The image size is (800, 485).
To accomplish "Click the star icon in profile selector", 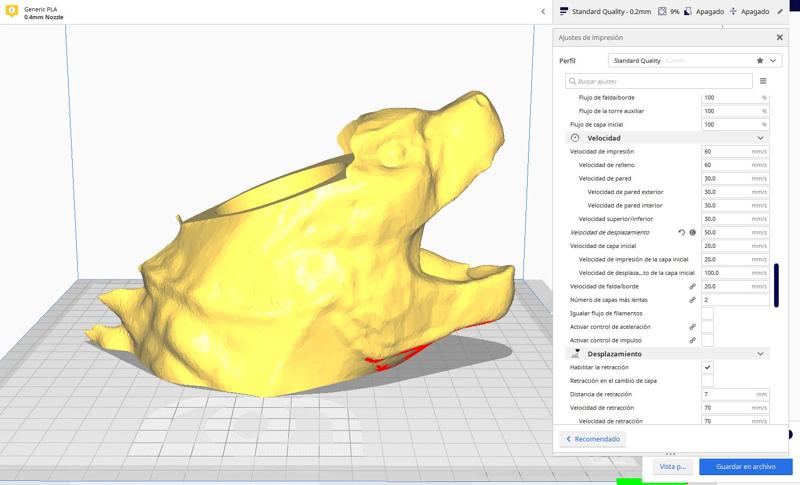I will coord(758,61).
